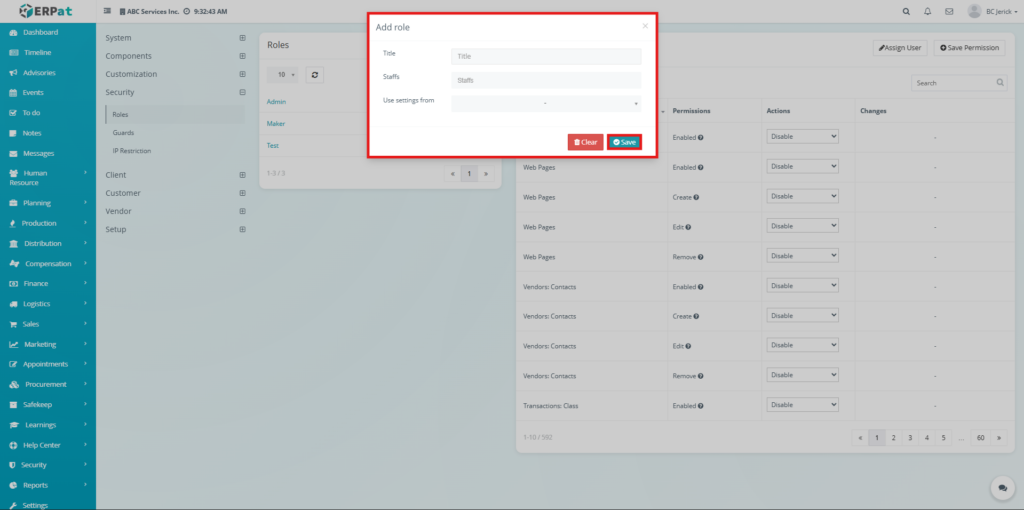This screenshot has width=1024, height=510.
Task: Click the Staffs input field
Action: click(546, 80)
